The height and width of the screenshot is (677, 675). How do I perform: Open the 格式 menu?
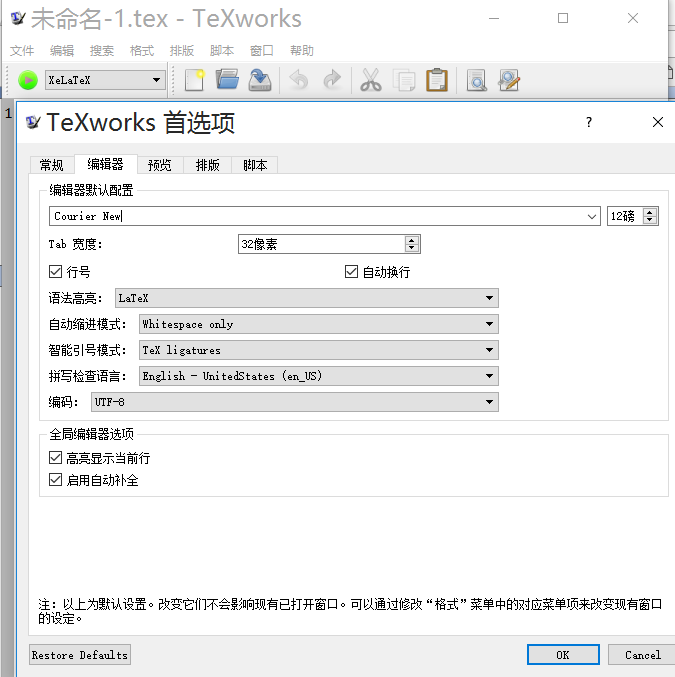coord(142,51)
